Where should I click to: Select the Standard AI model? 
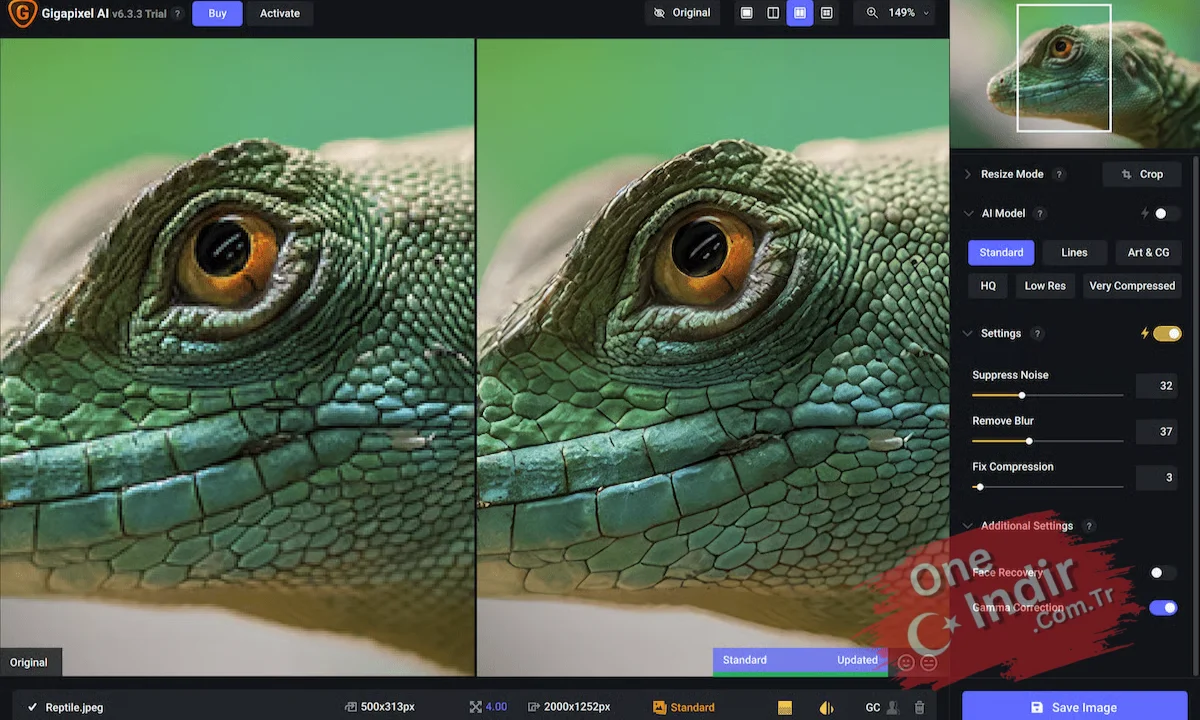click(x=1001, y=253)
